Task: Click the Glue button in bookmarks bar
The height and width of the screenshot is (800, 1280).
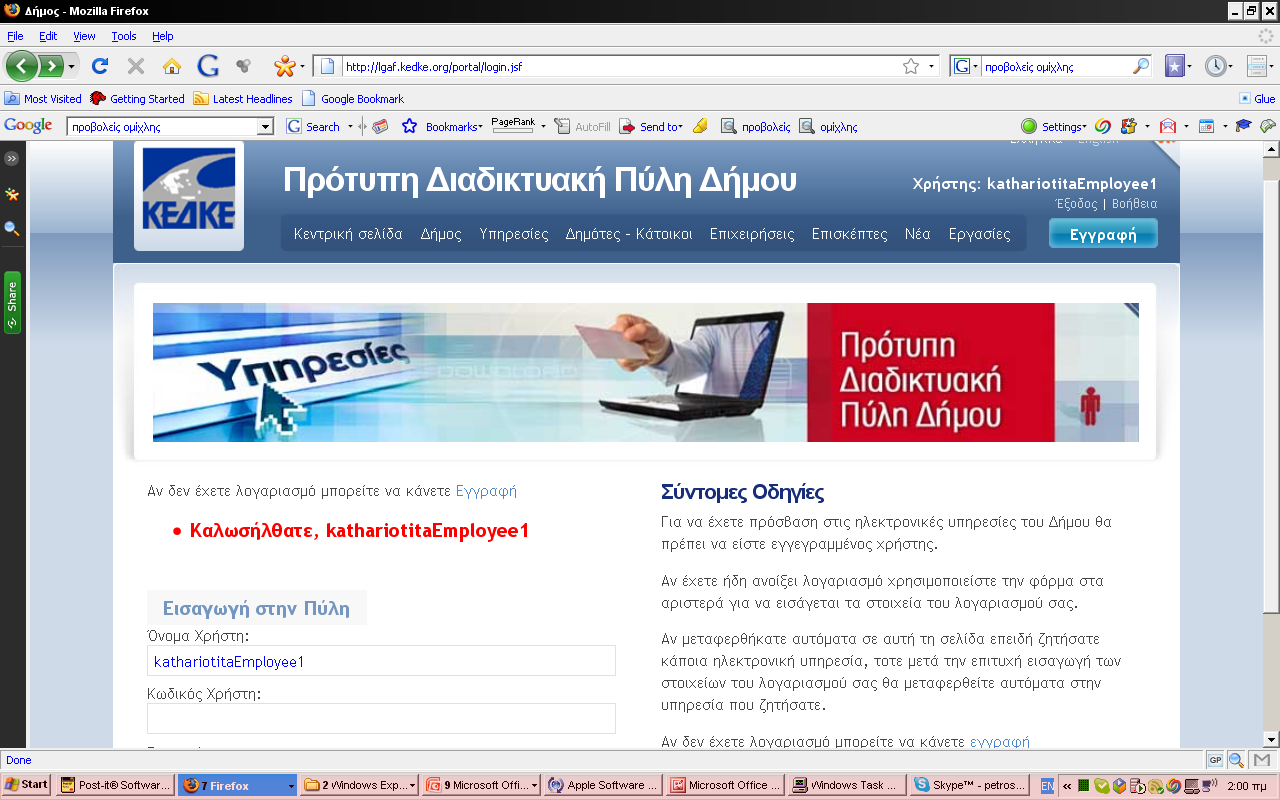Action: point(1258,99)
